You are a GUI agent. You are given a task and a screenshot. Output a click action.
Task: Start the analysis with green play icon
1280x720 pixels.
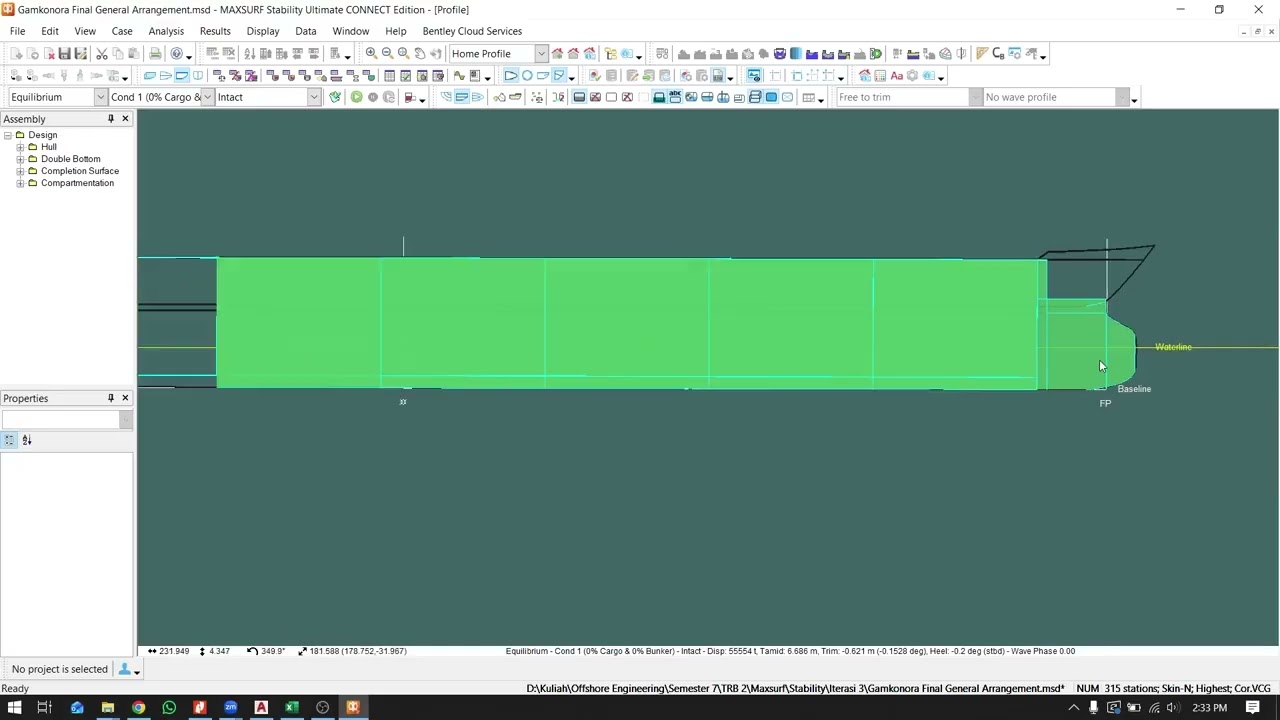(356, 97)
